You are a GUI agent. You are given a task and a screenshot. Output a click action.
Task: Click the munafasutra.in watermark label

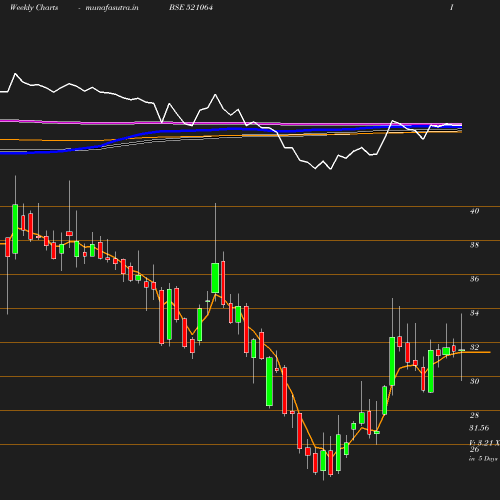112,7
